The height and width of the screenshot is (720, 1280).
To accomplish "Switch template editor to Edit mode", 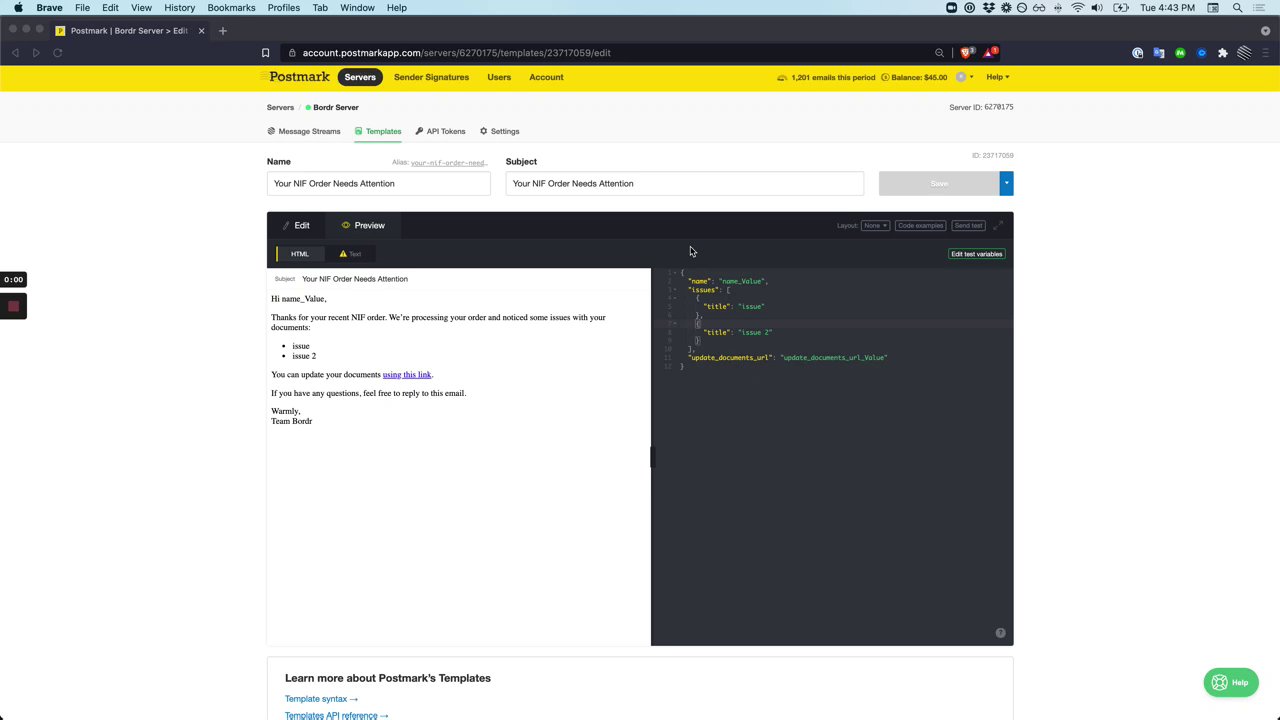I will 296,225.
